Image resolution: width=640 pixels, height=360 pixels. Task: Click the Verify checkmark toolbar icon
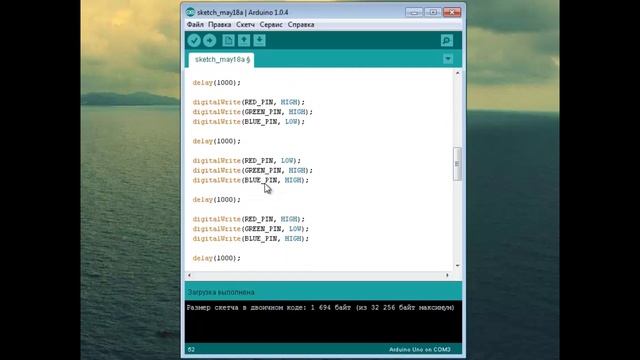[x=194, y=40]
